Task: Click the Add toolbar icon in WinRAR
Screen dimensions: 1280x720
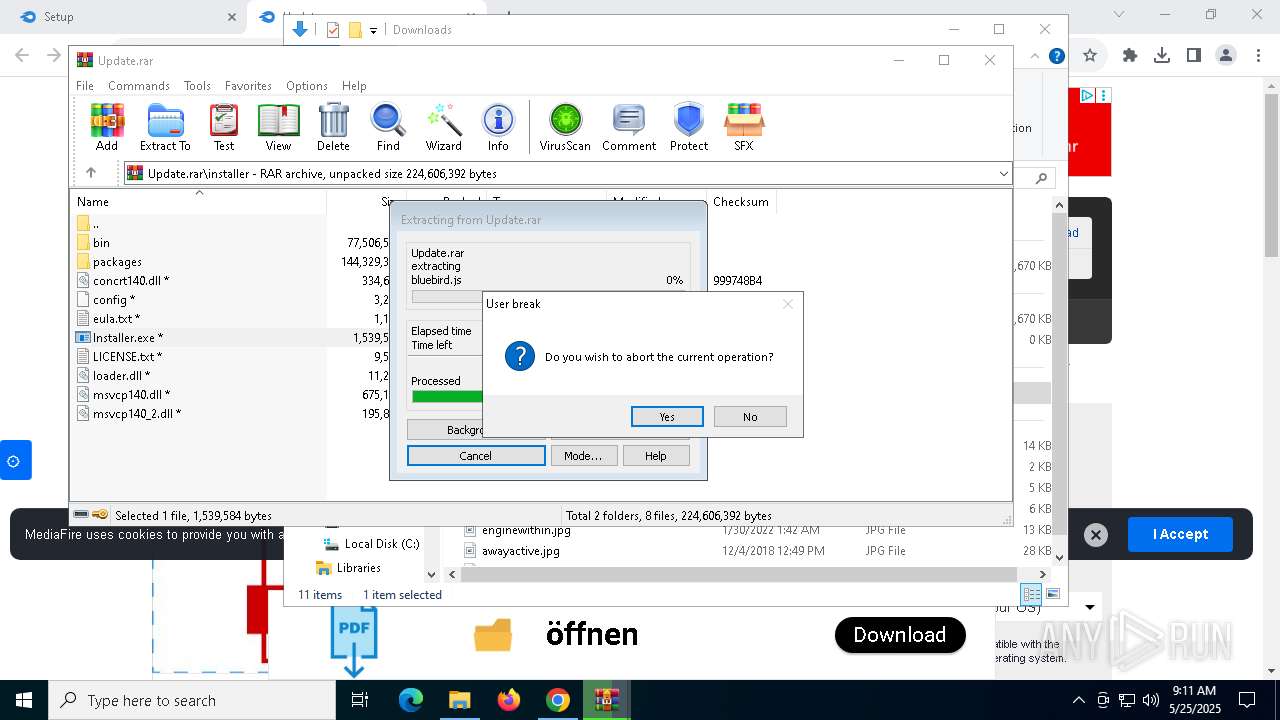Action: 107,127
